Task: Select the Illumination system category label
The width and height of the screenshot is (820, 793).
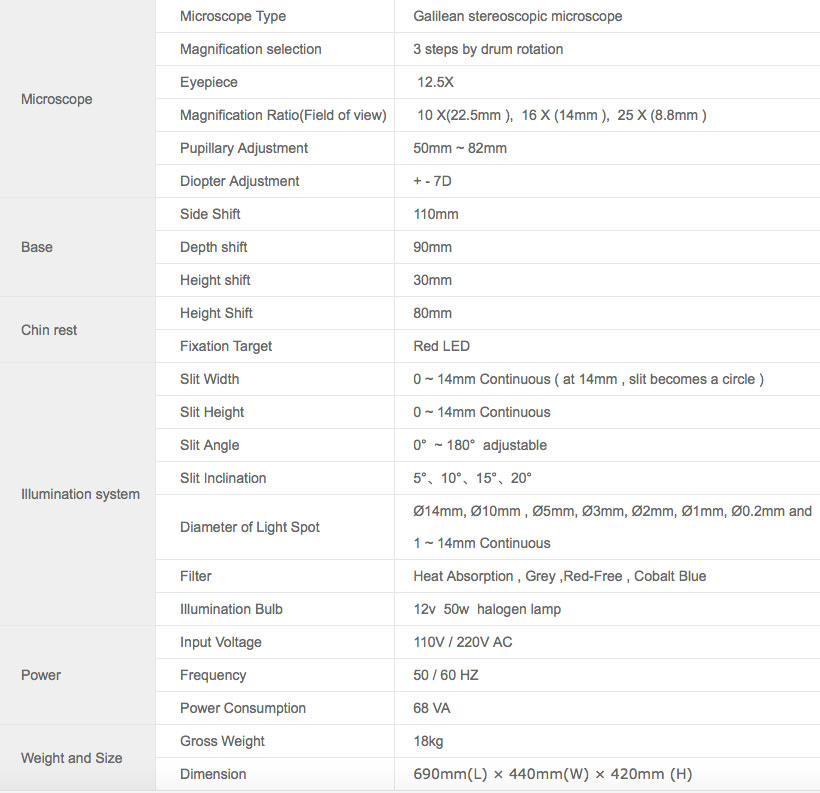Action: pos(80,494)
